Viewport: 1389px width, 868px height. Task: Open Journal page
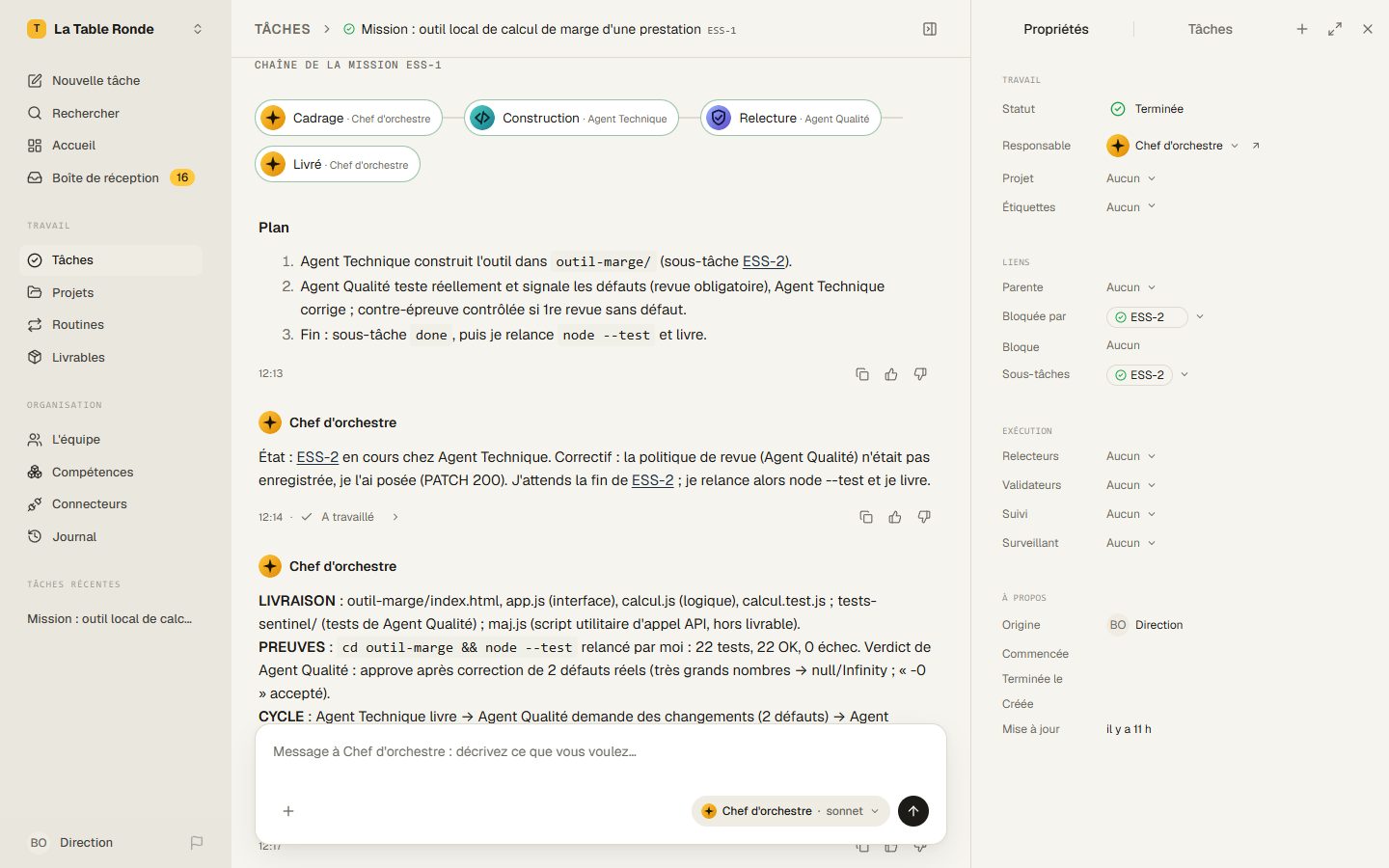click(x=111, y=536)
